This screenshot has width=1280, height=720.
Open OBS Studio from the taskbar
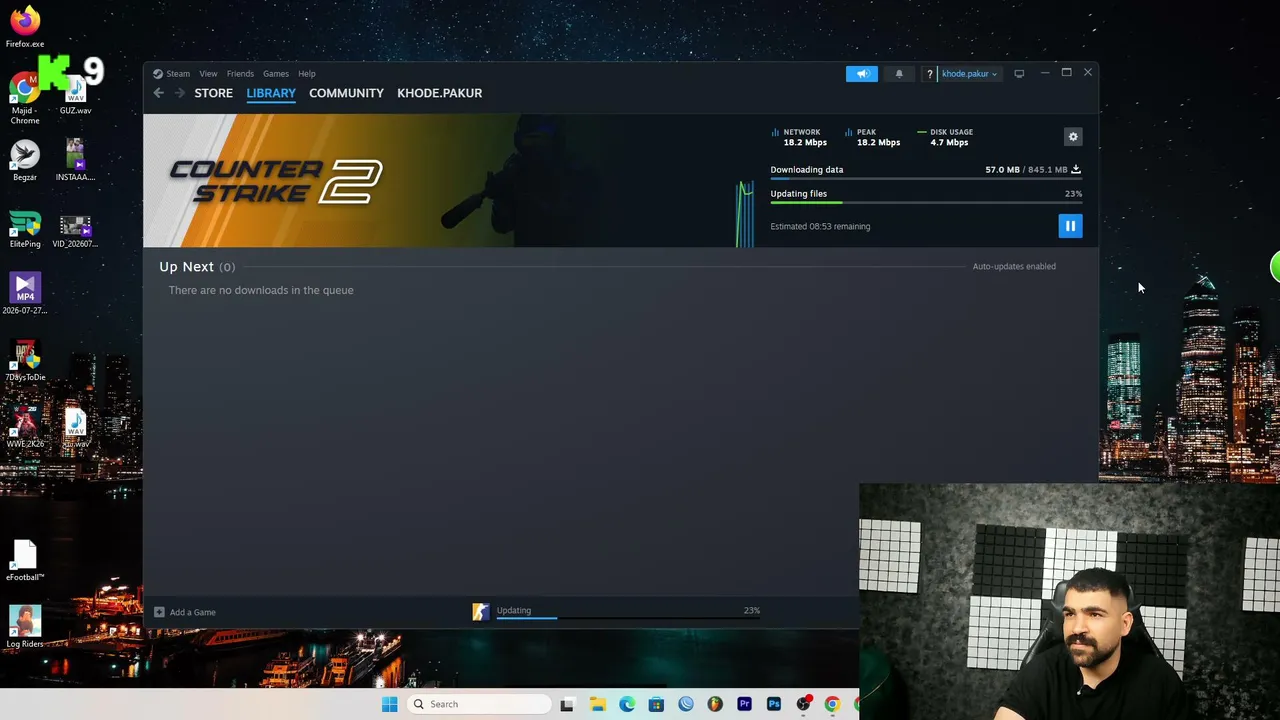click(x=803, y=704)
